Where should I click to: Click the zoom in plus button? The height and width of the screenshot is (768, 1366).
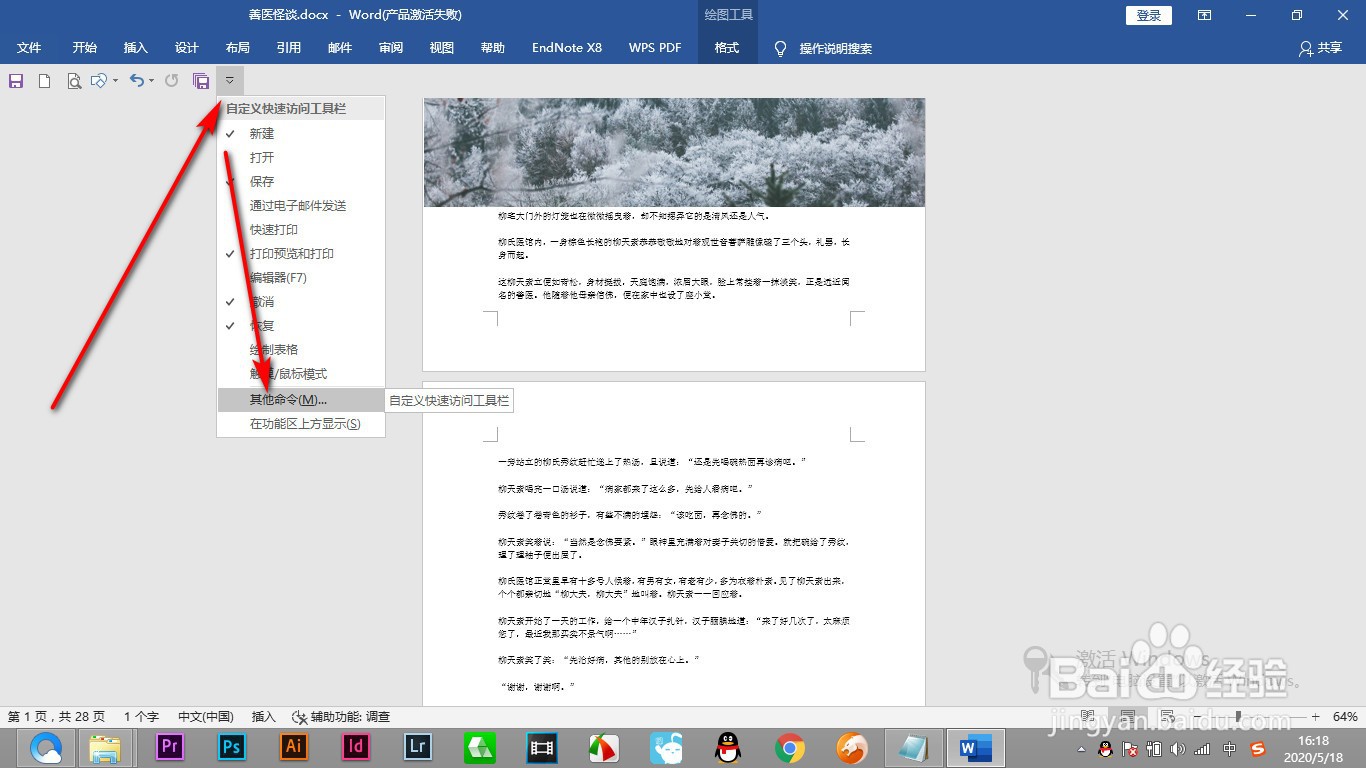click(x=1316, y=717)
